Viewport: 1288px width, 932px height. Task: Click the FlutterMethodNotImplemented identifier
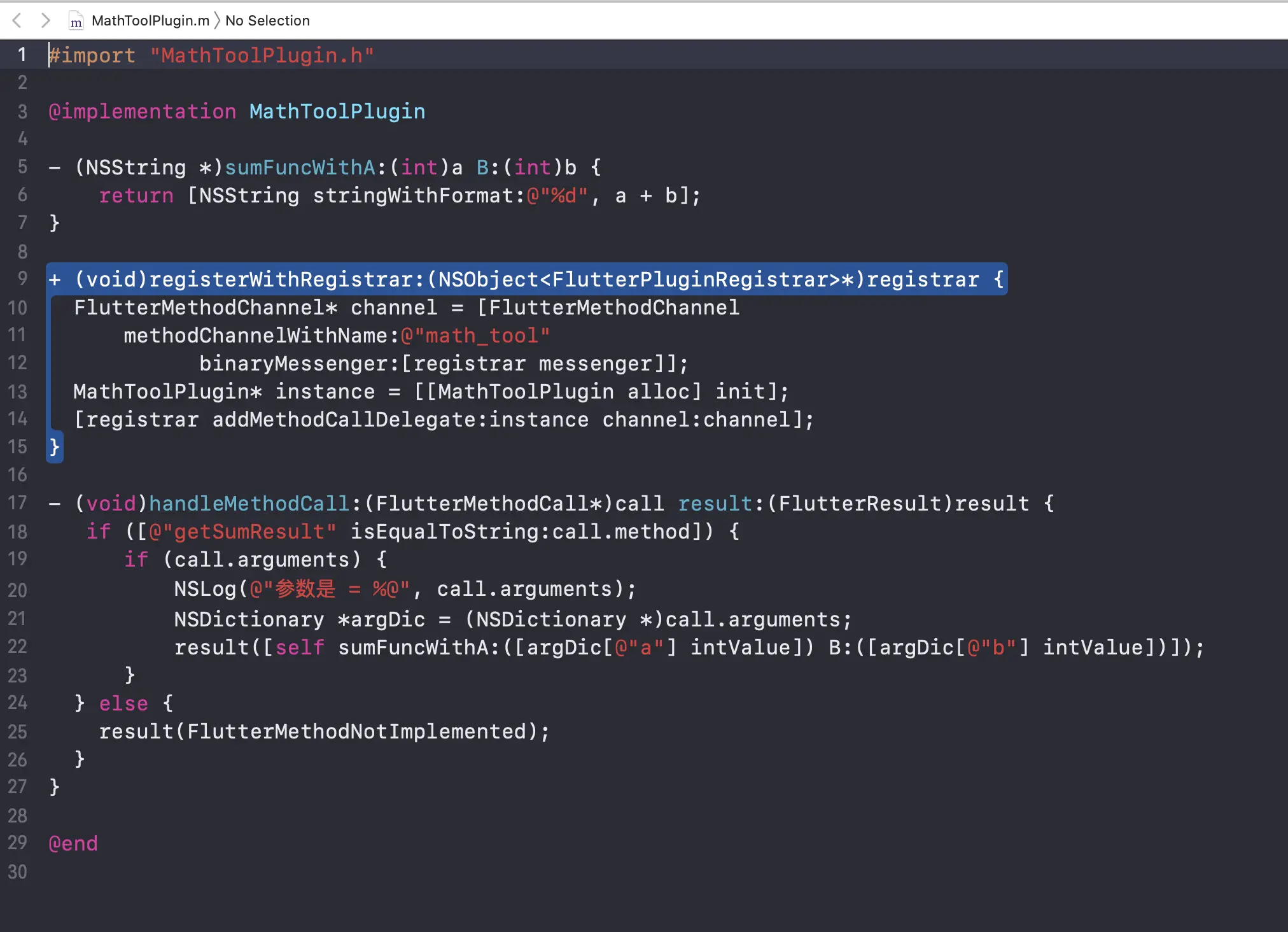[x=356, y=731]
